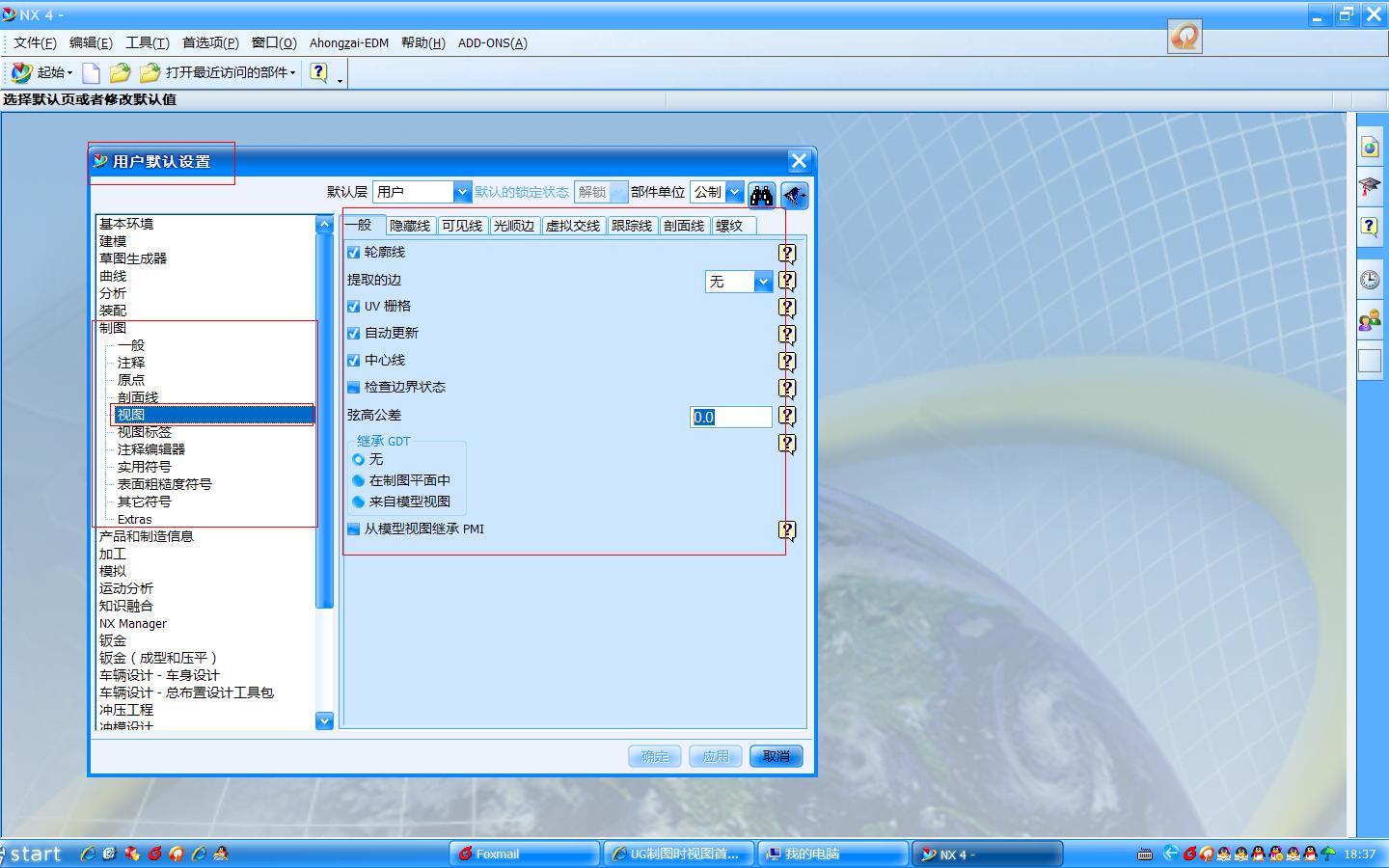This screenshot has height=868, width=1389.
Task: Toggle the 轮廓线 checkbox
Action: [353, 252]
